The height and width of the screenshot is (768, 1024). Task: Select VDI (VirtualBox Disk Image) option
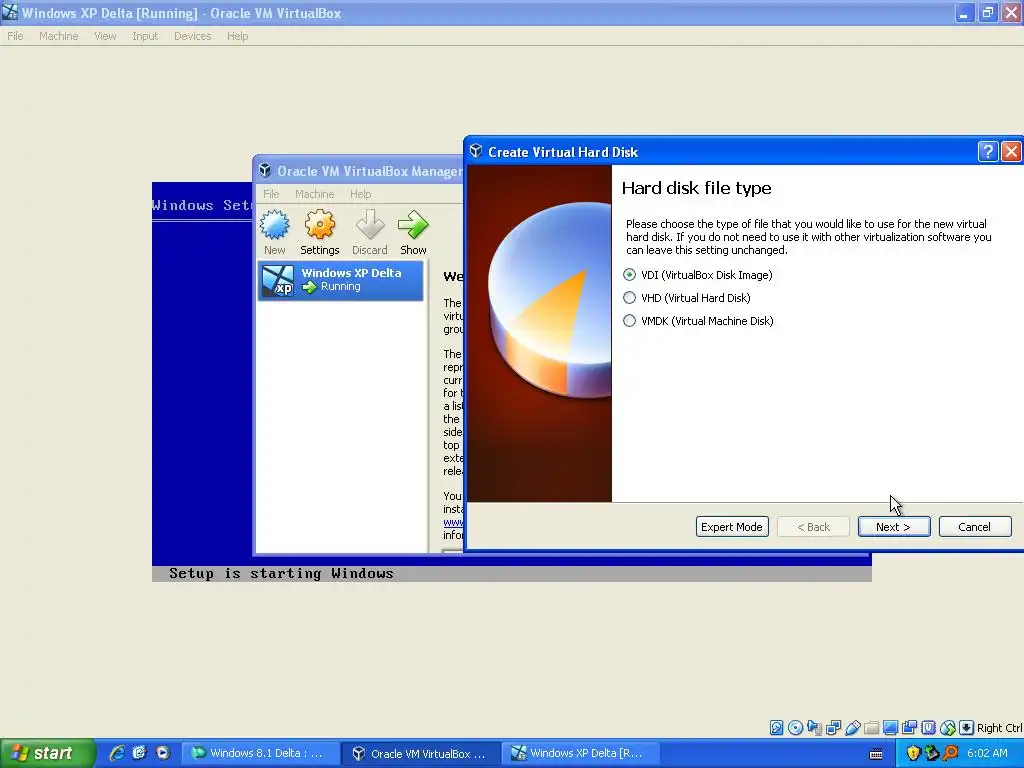coord(697,275)
